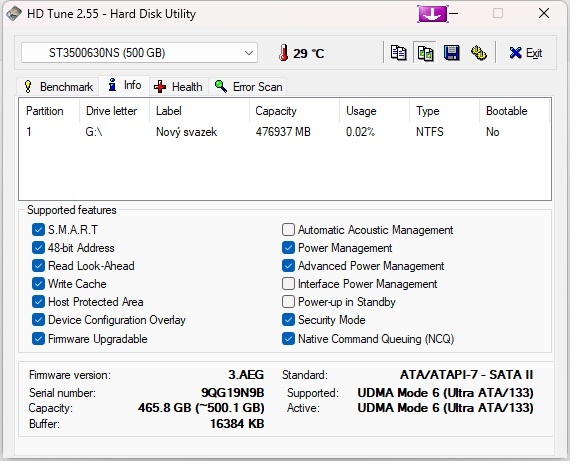Close the HD Tune window
582x473 pixels.
tap(544, 13)
